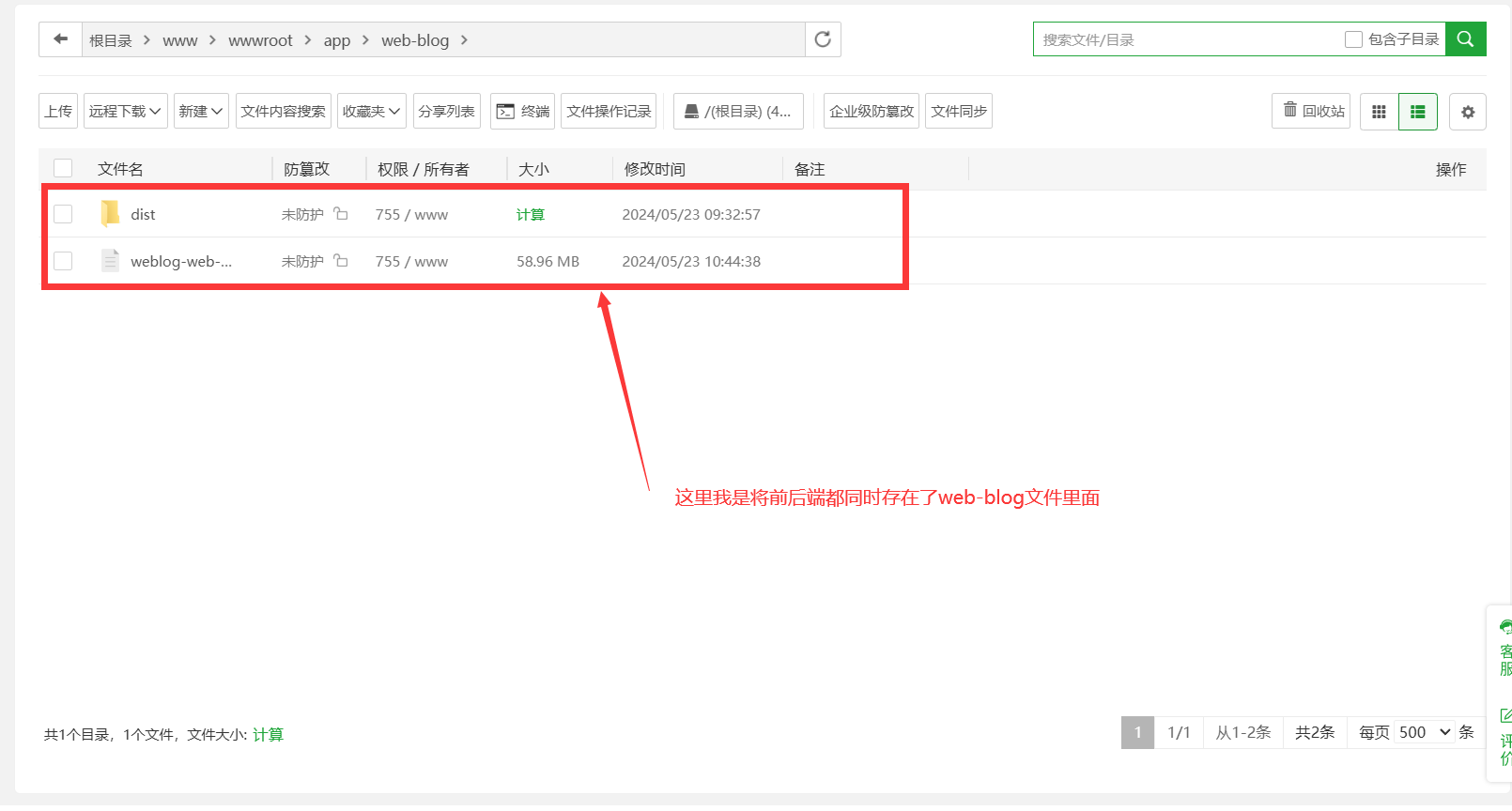This screenshot has height=811, width=1512.
Task: Select web-blog in breadcrumb path
Action: pos(415,40)
